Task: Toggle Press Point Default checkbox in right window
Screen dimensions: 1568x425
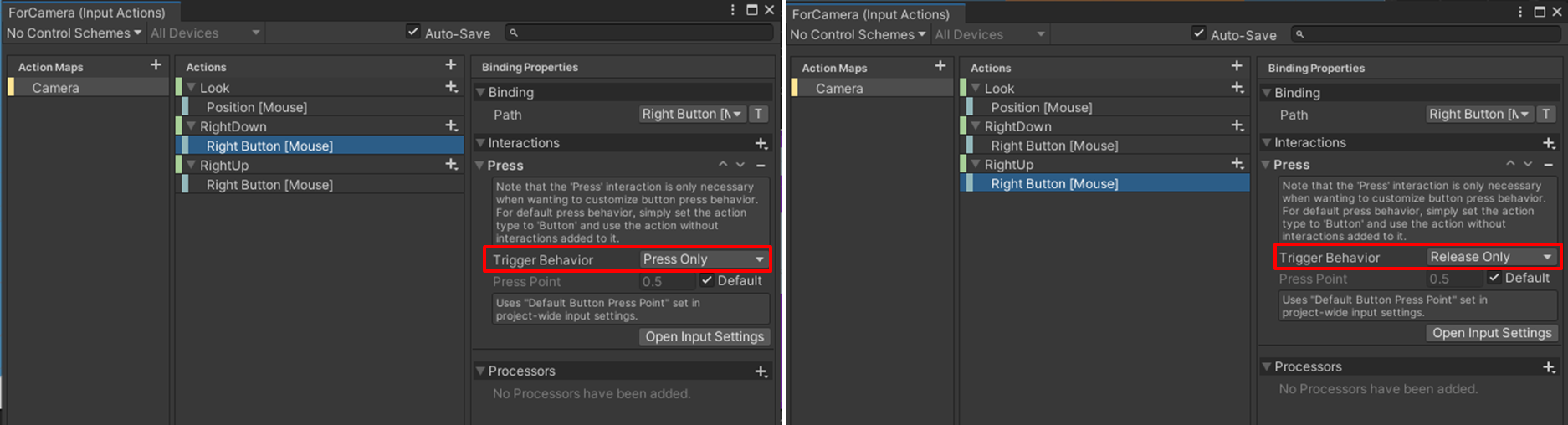Action: pos(1494,278)
